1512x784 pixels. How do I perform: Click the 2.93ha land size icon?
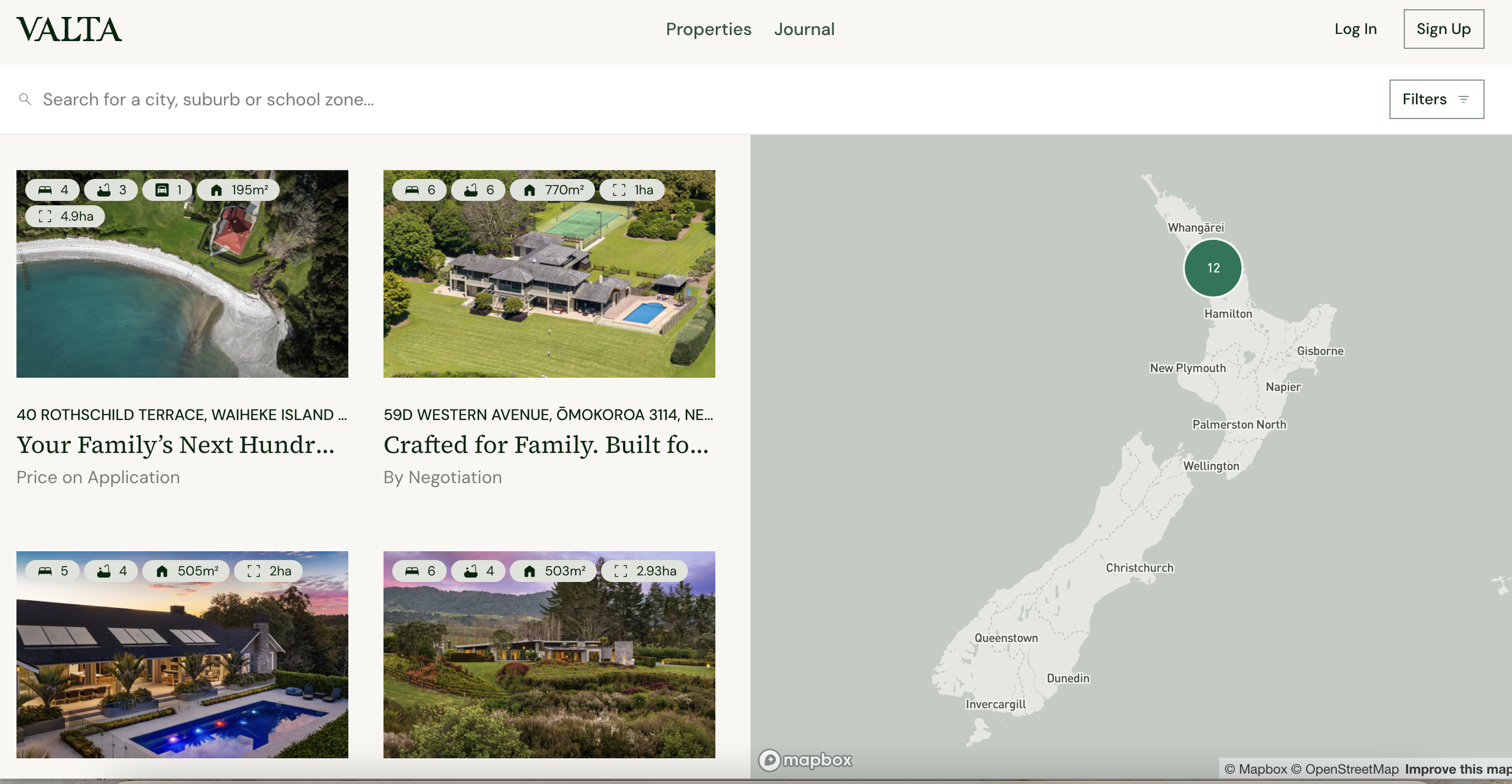click(x=621, y=571)
